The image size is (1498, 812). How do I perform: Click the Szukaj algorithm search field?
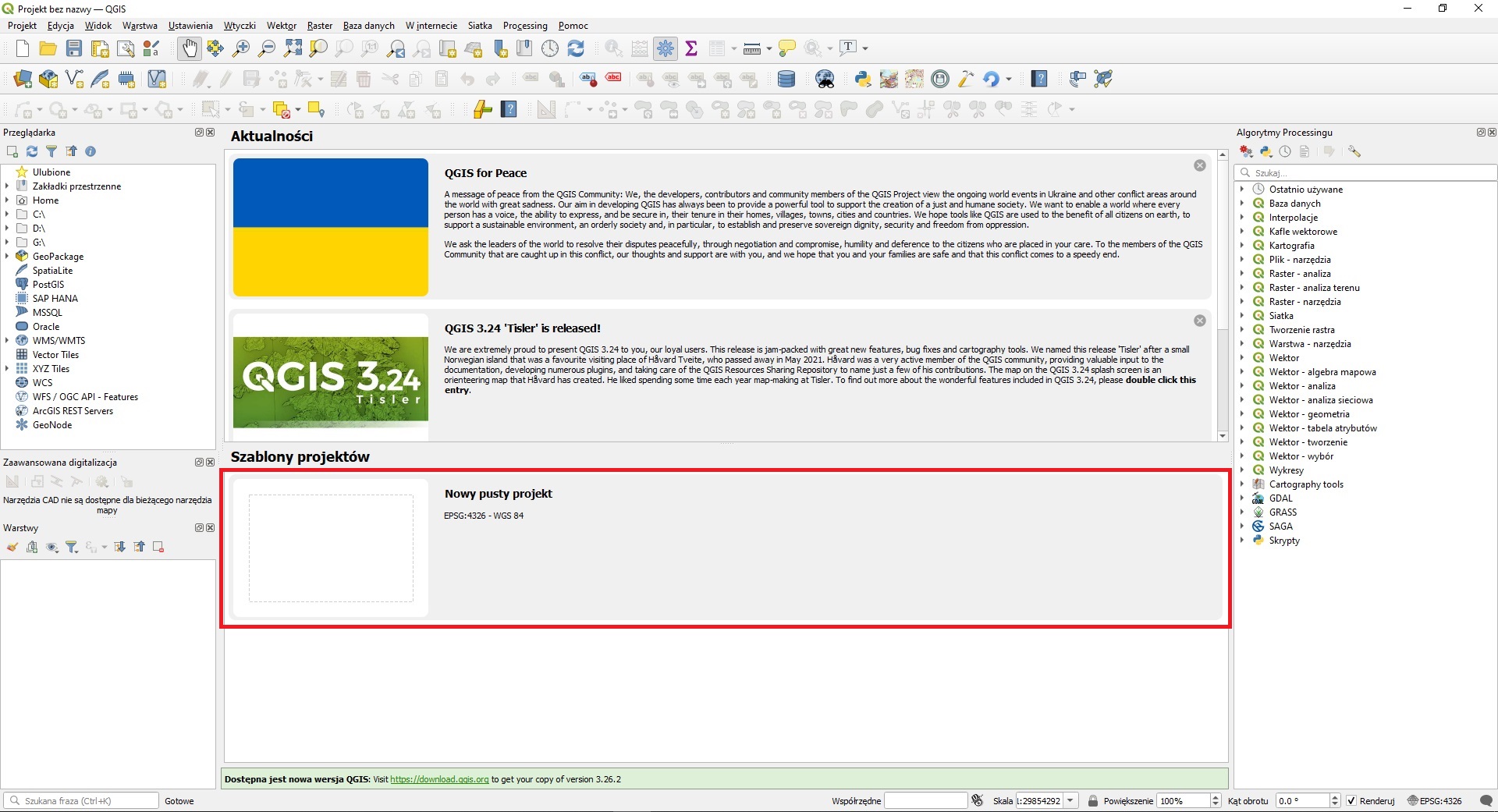(x=1365, y=173)
